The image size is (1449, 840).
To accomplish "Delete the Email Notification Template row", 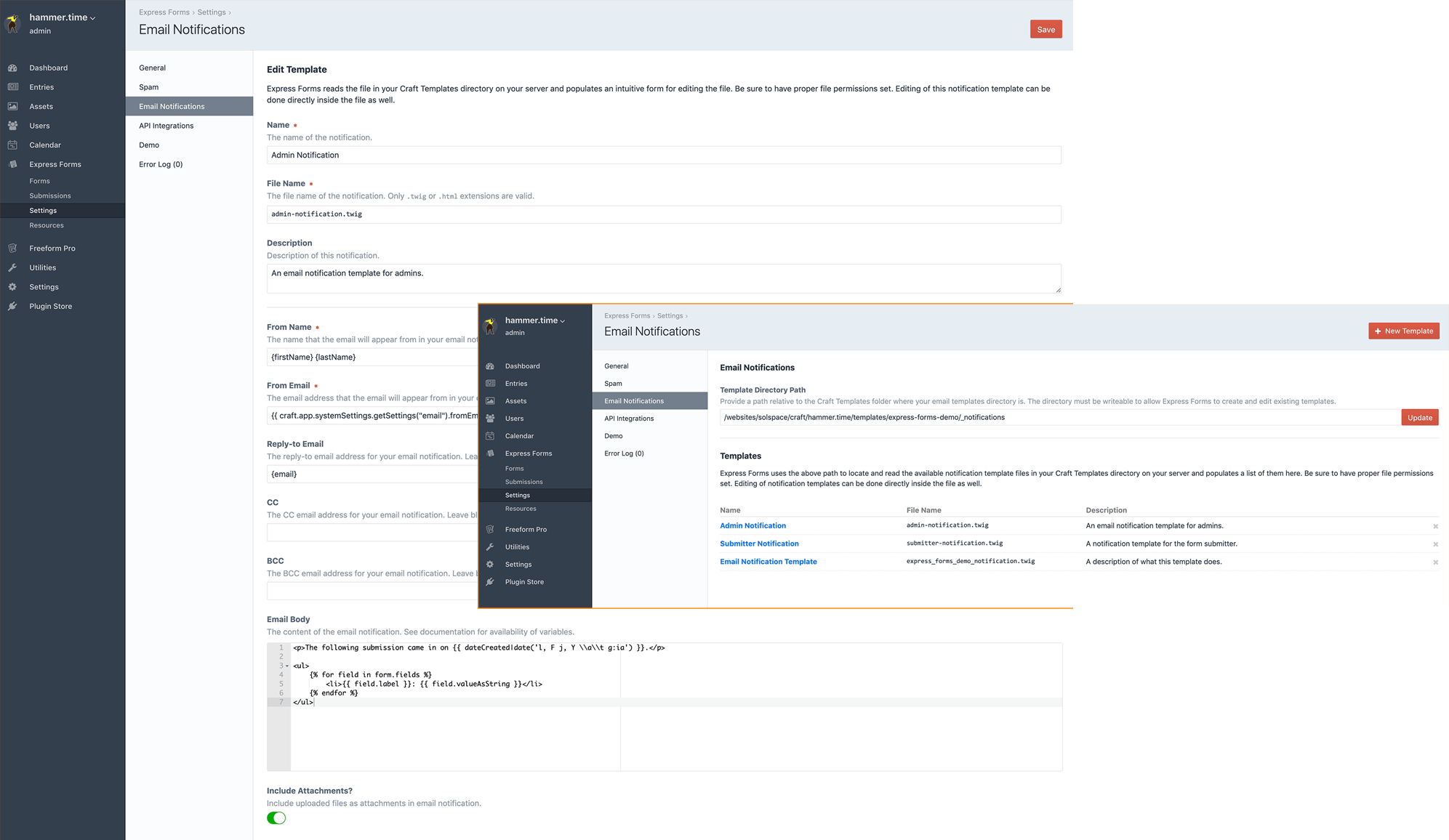I will click(1435, 562).
